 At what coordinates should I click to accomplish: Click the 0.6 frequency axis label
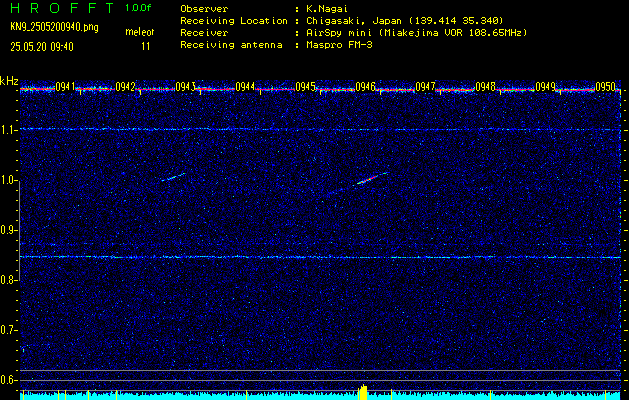click(x=9, y=380)
